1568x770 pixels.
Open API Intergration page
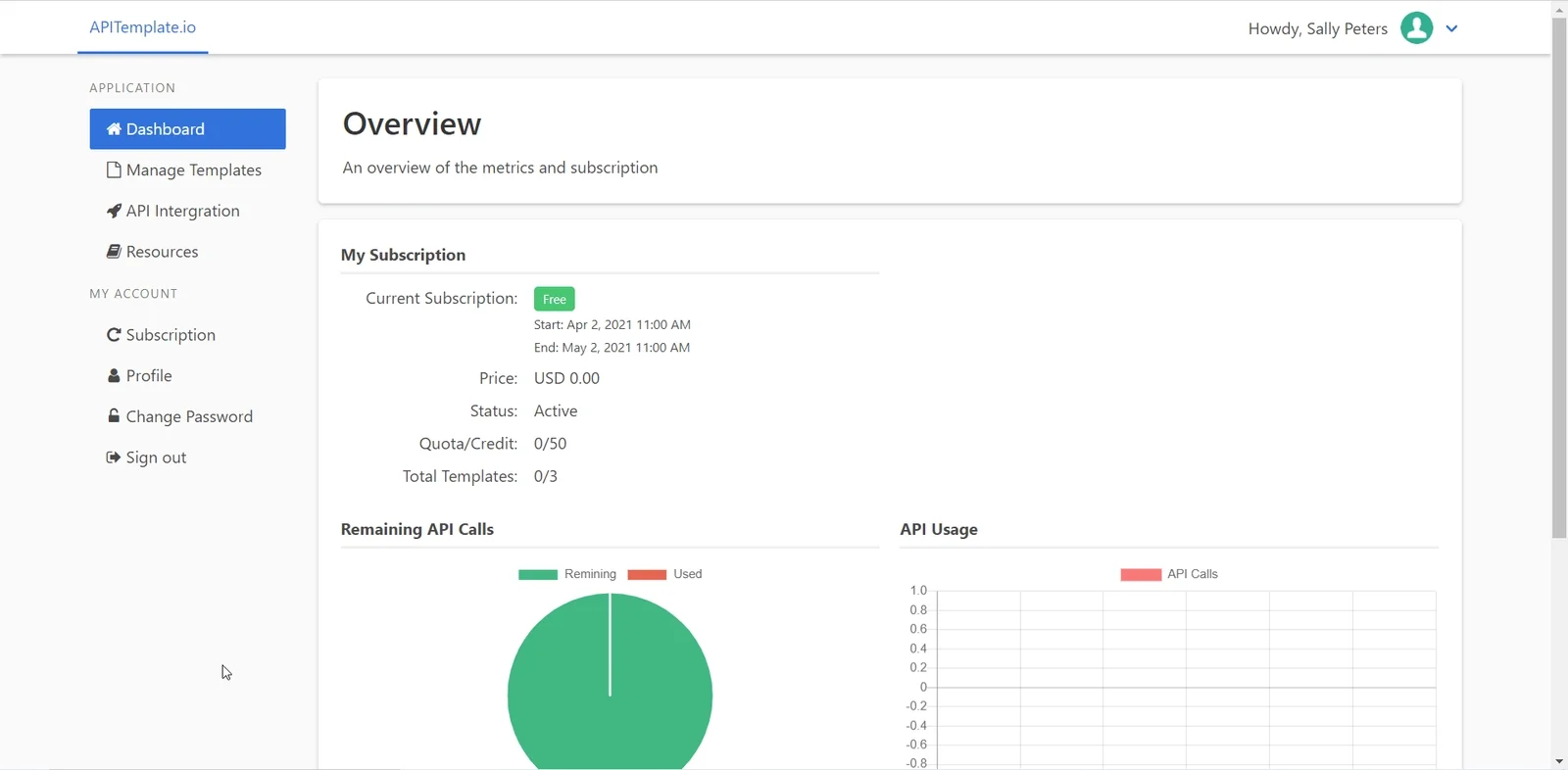pos(187,211)
